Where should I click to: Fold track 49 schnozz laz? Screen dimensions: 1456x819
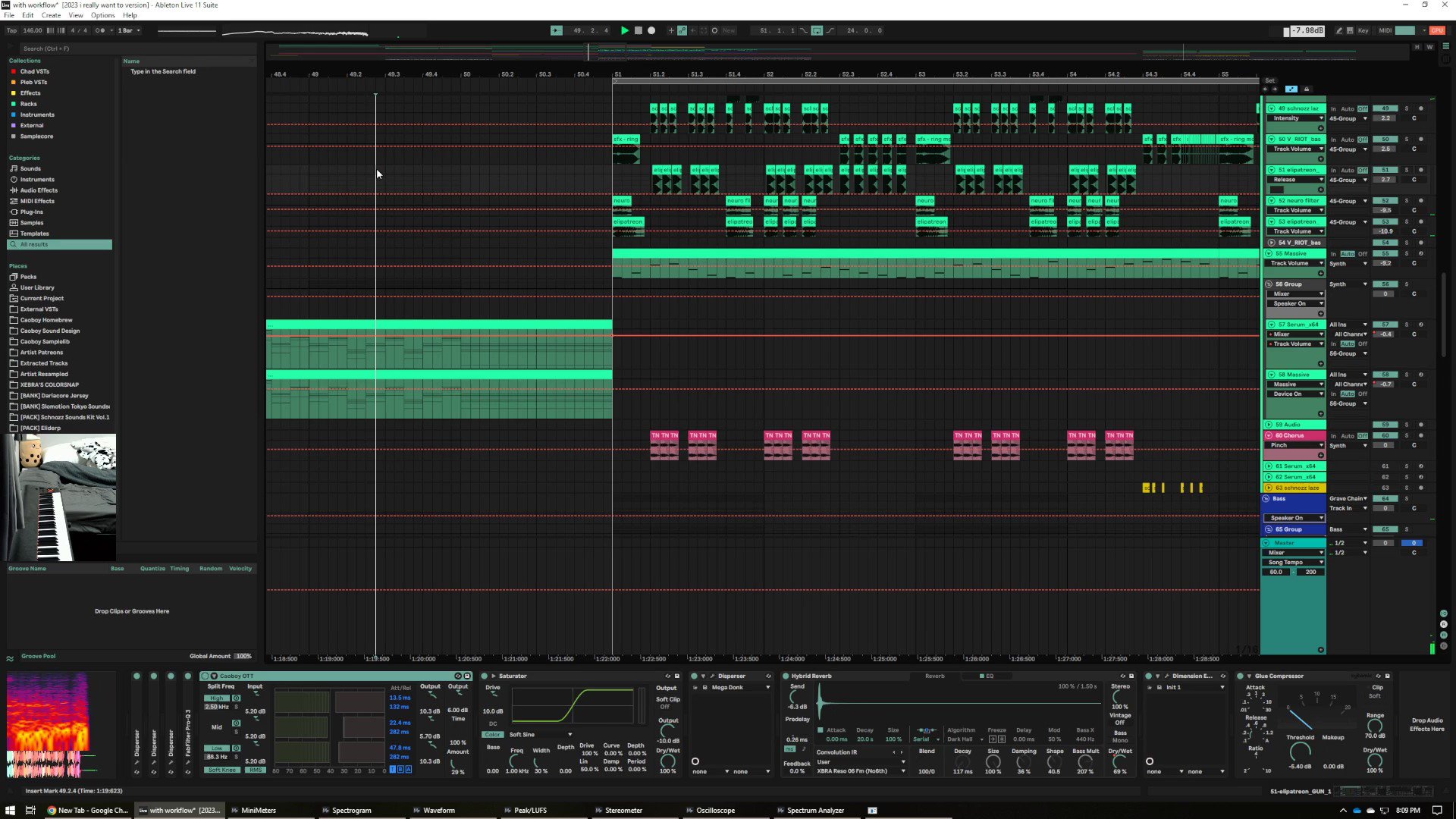[1270, 108]
